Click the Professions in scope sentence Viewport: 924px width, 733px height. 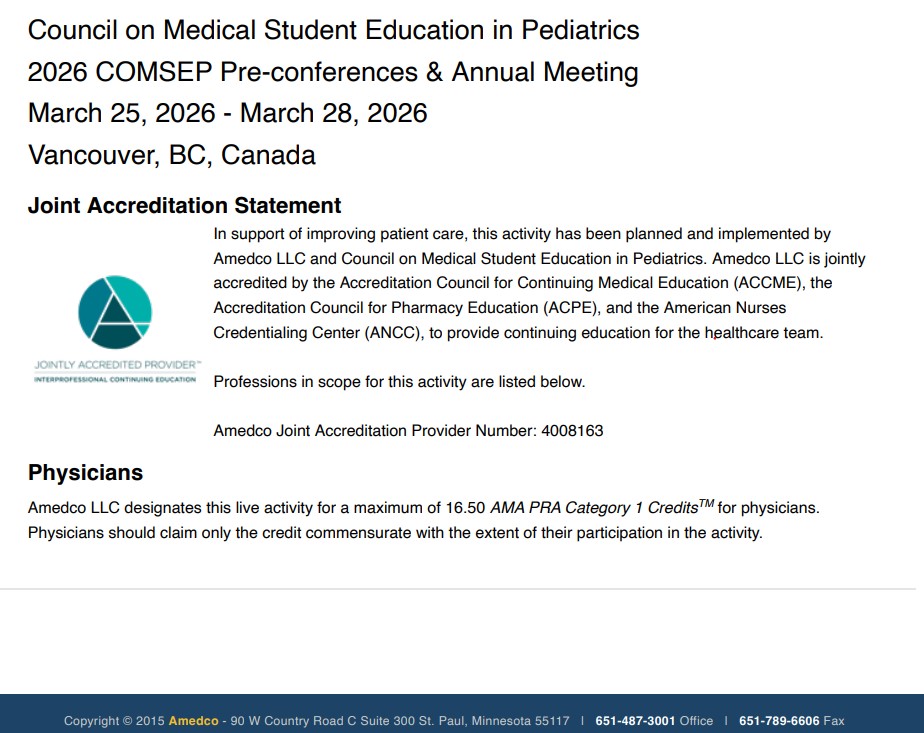(399, 382)
